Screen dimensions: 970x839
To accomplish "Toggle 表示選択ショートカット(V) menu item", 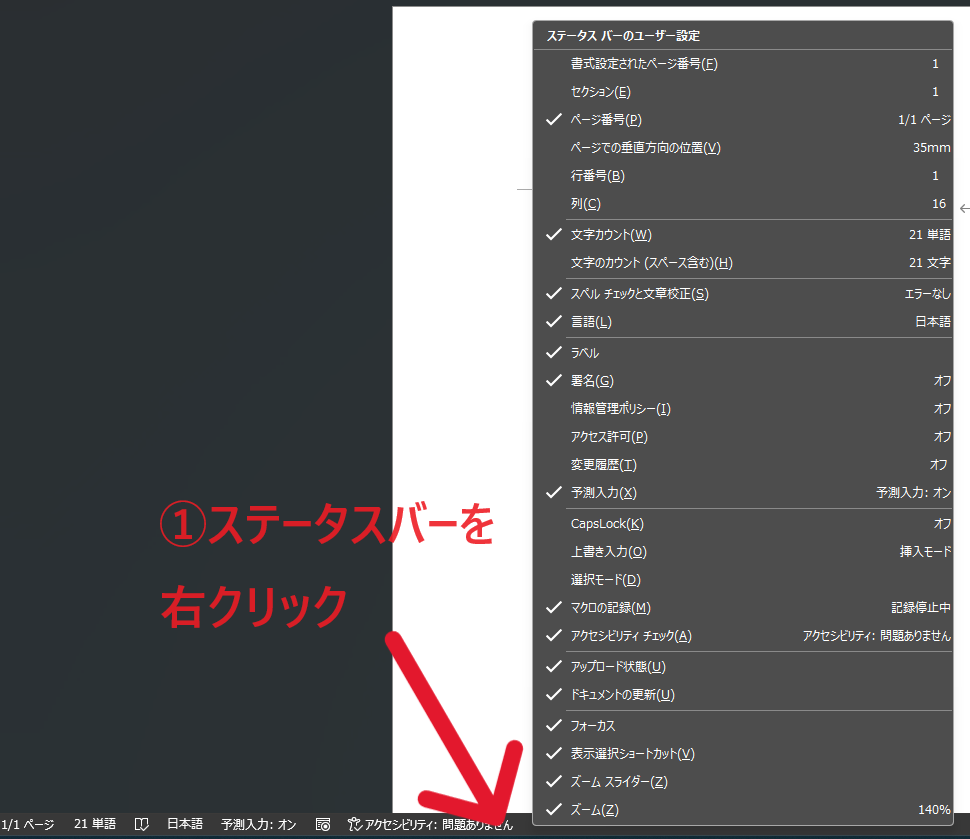I will tap(742, 754).
